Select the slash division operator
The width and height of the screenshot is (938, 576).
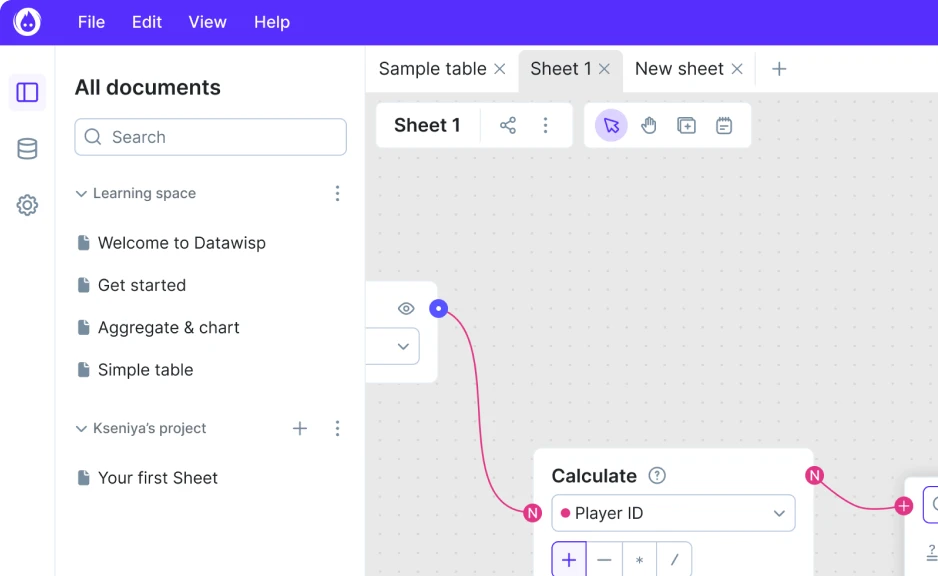click(x=674, y=560)
